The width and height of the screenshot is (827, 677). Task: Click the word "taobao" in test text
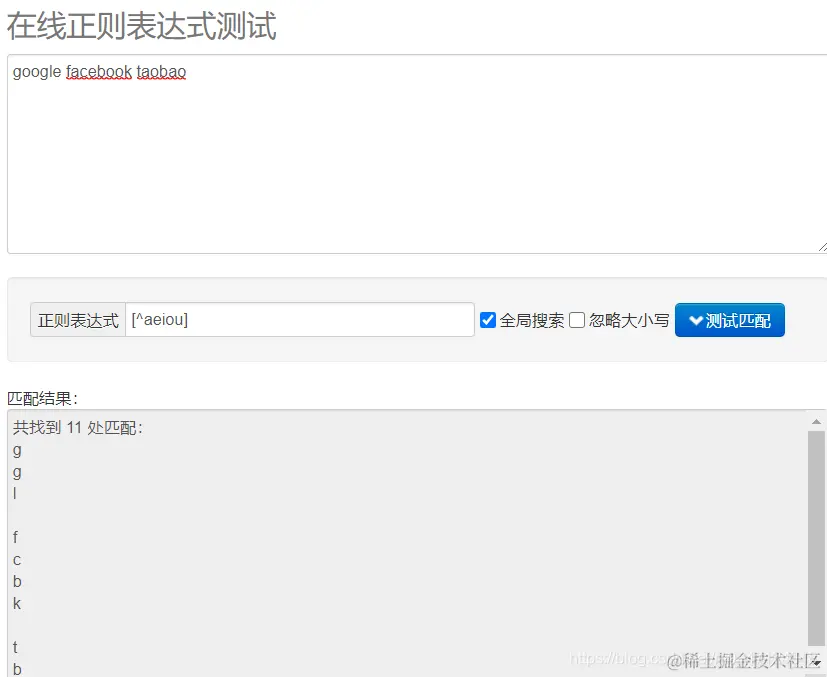[161, 72]
